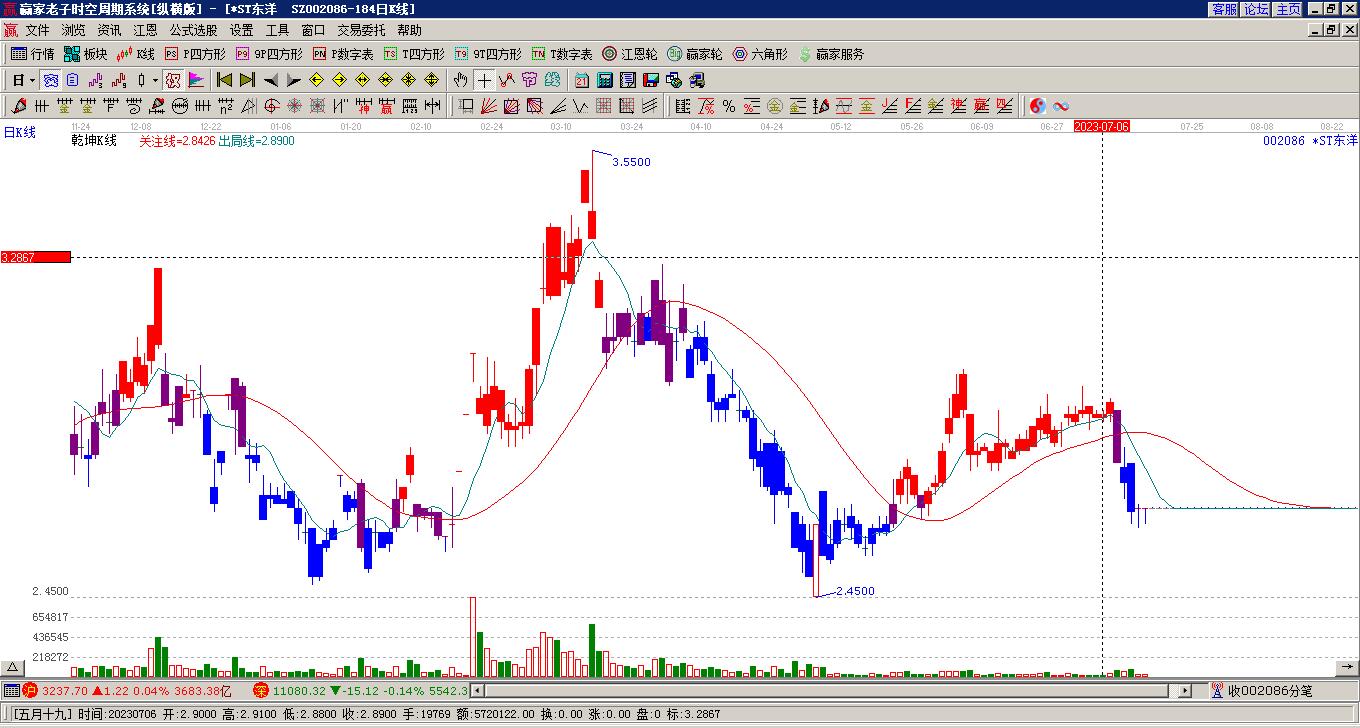Click the chart collapse triangle button

click(x=14, y=668)
